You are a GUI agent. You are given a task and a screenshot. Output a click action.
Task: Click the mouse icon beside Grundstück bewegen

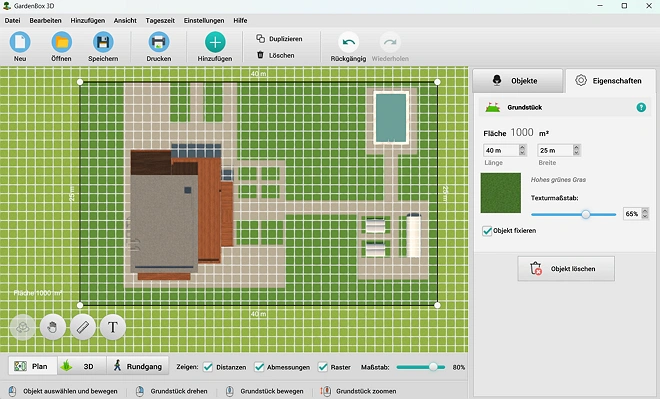click(229, 391)
